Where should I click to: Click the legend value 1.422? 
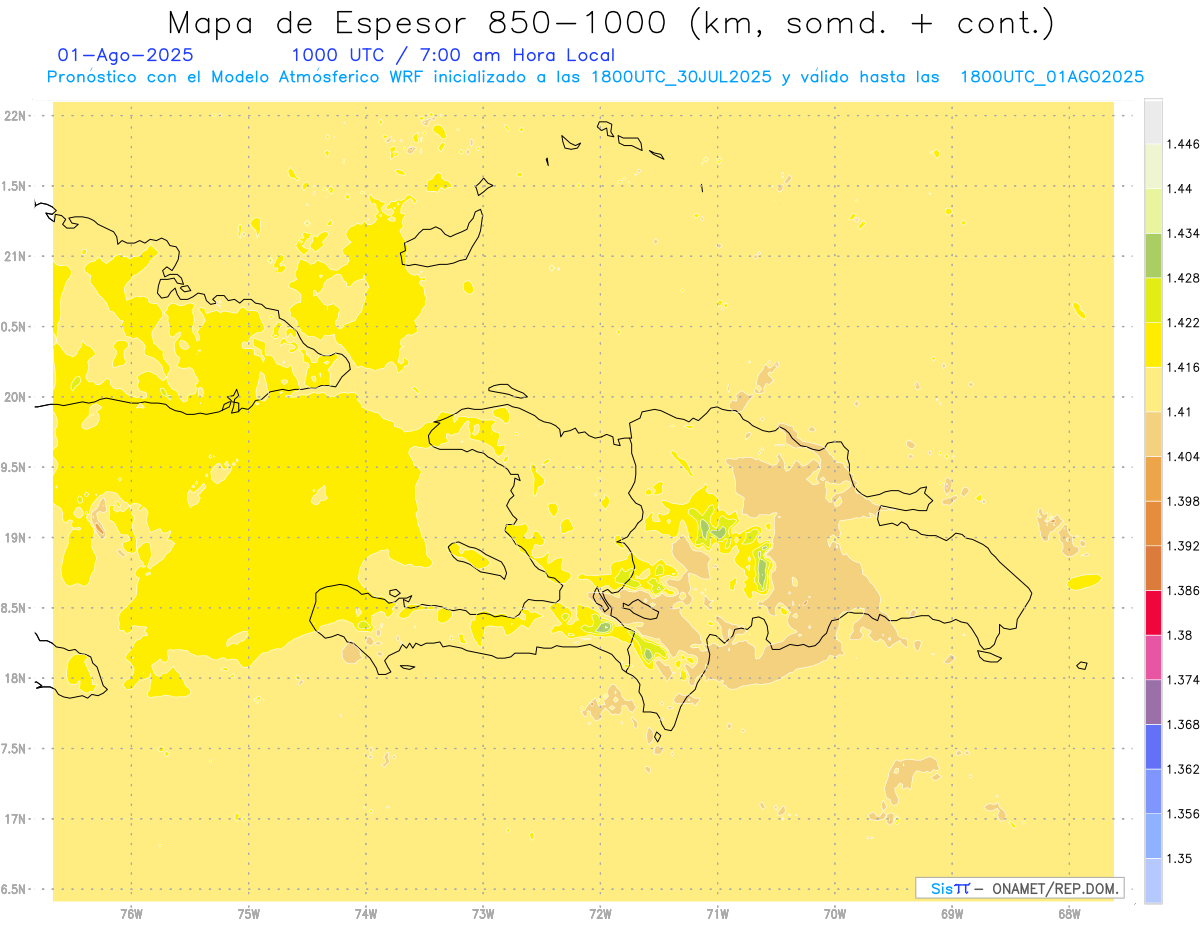click(x=1182, y=323)
